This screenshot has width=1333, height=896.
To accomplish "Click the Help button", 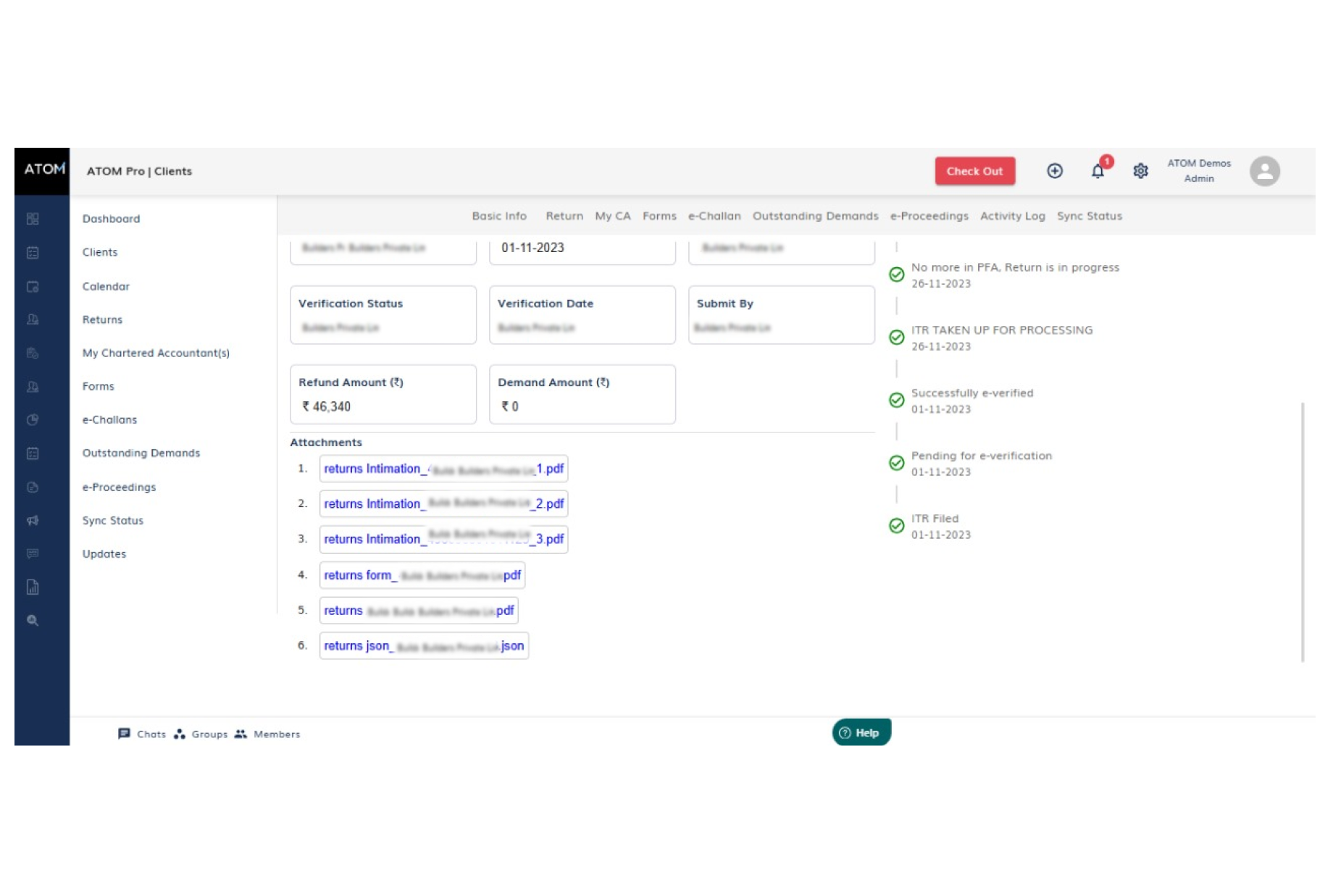I will pyautogui.click(x=861, y=732).
